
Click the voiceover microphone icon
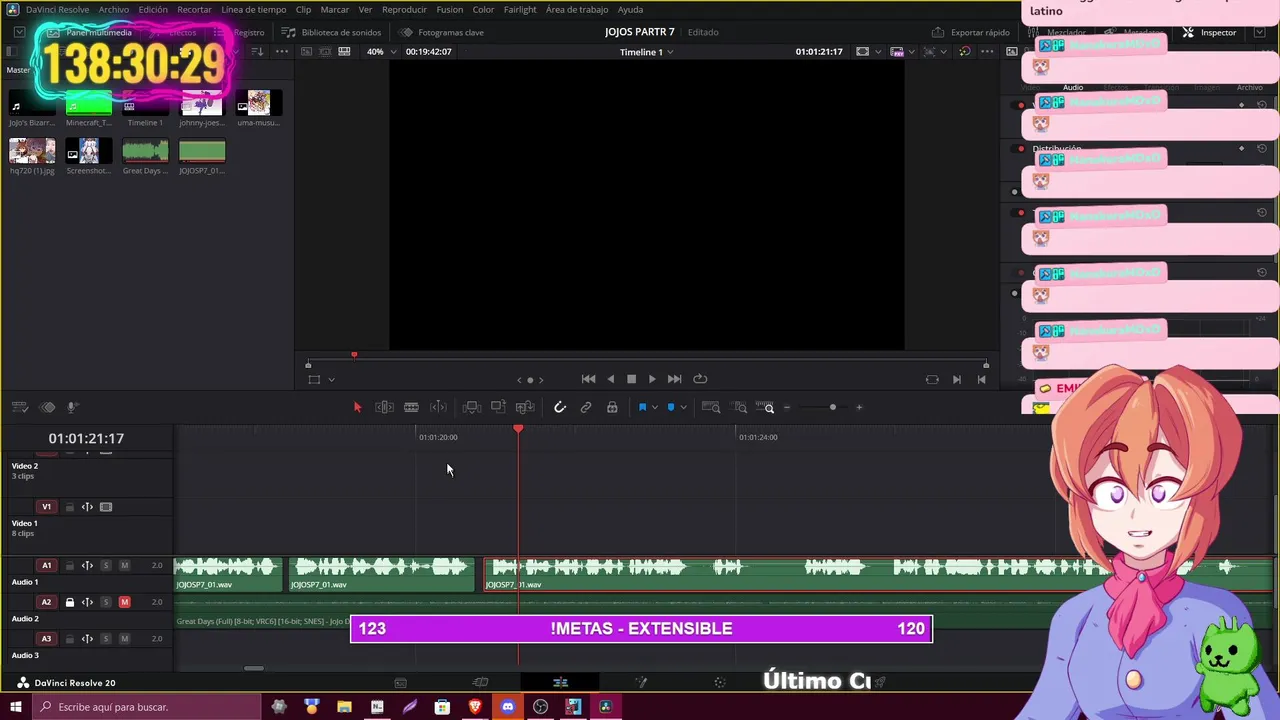(72, 407)
